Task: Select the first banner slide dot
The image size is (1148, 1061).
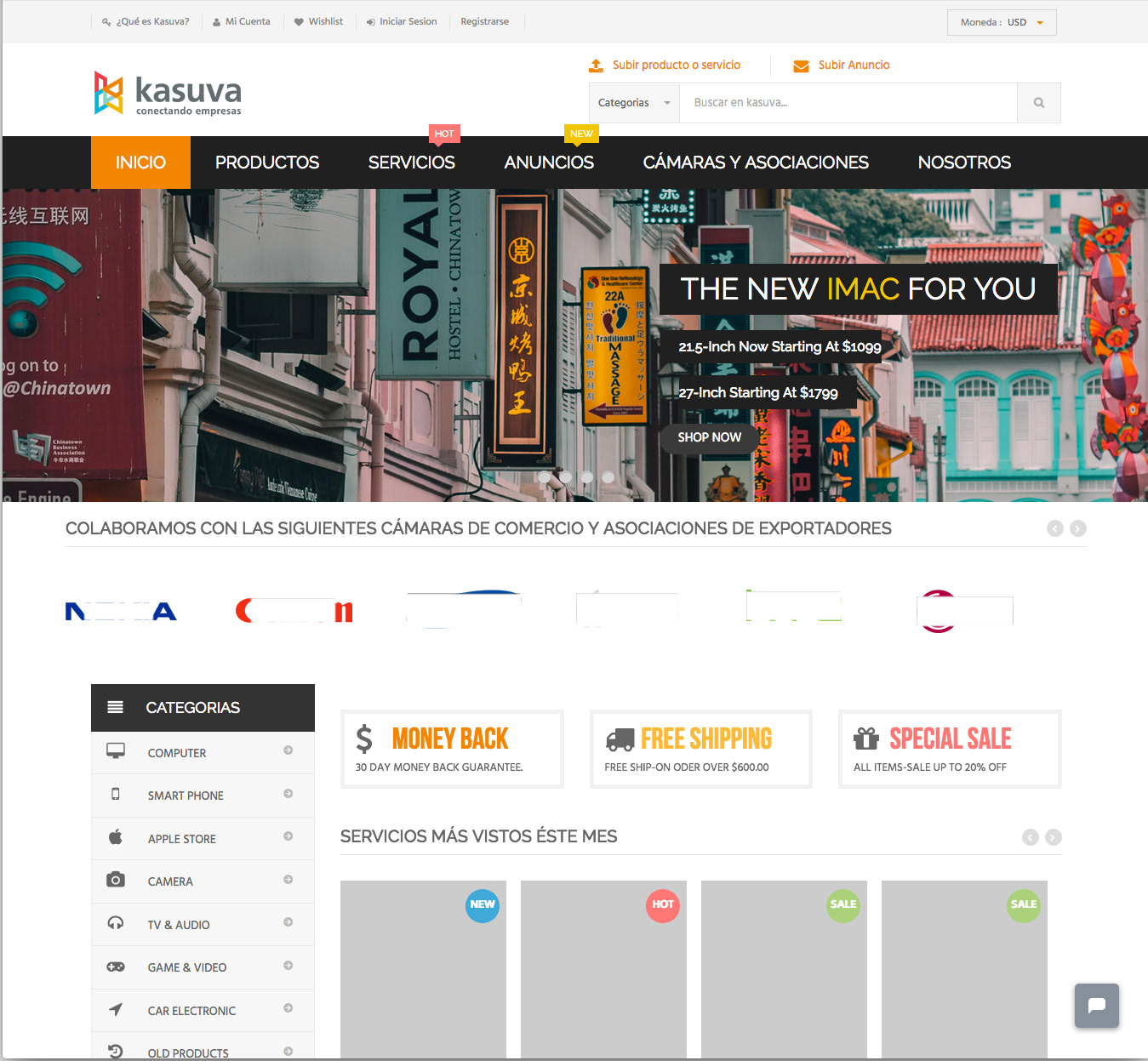Action: tap(545, 477)
